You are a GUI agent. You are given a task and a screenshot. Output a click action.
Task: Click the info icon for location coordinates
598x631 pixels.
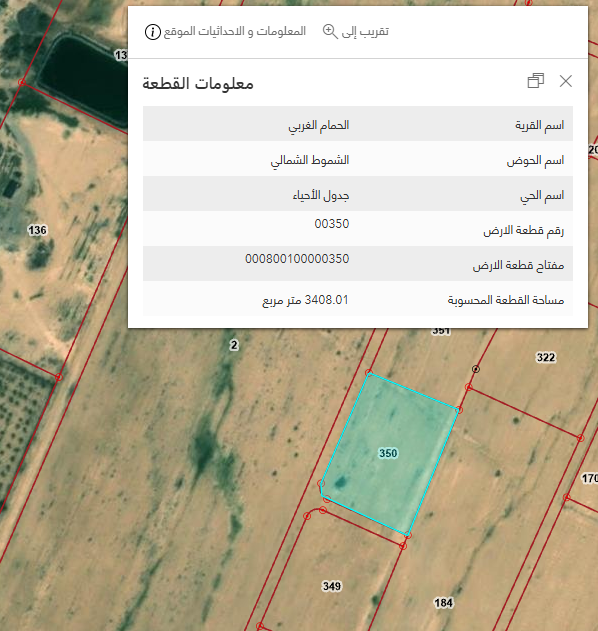[153, 31]
